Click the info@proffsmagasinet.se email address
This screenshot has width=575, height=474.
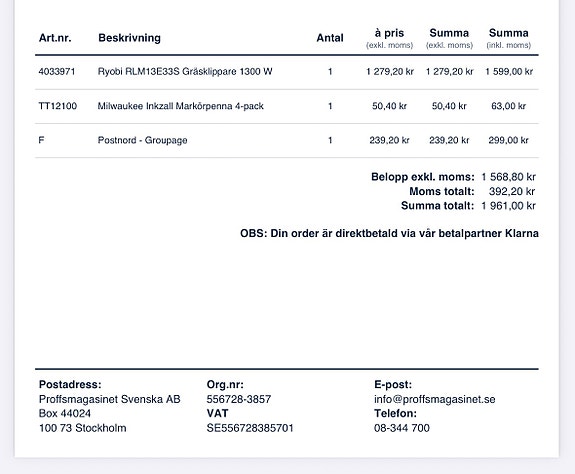(x=435, y=399)
